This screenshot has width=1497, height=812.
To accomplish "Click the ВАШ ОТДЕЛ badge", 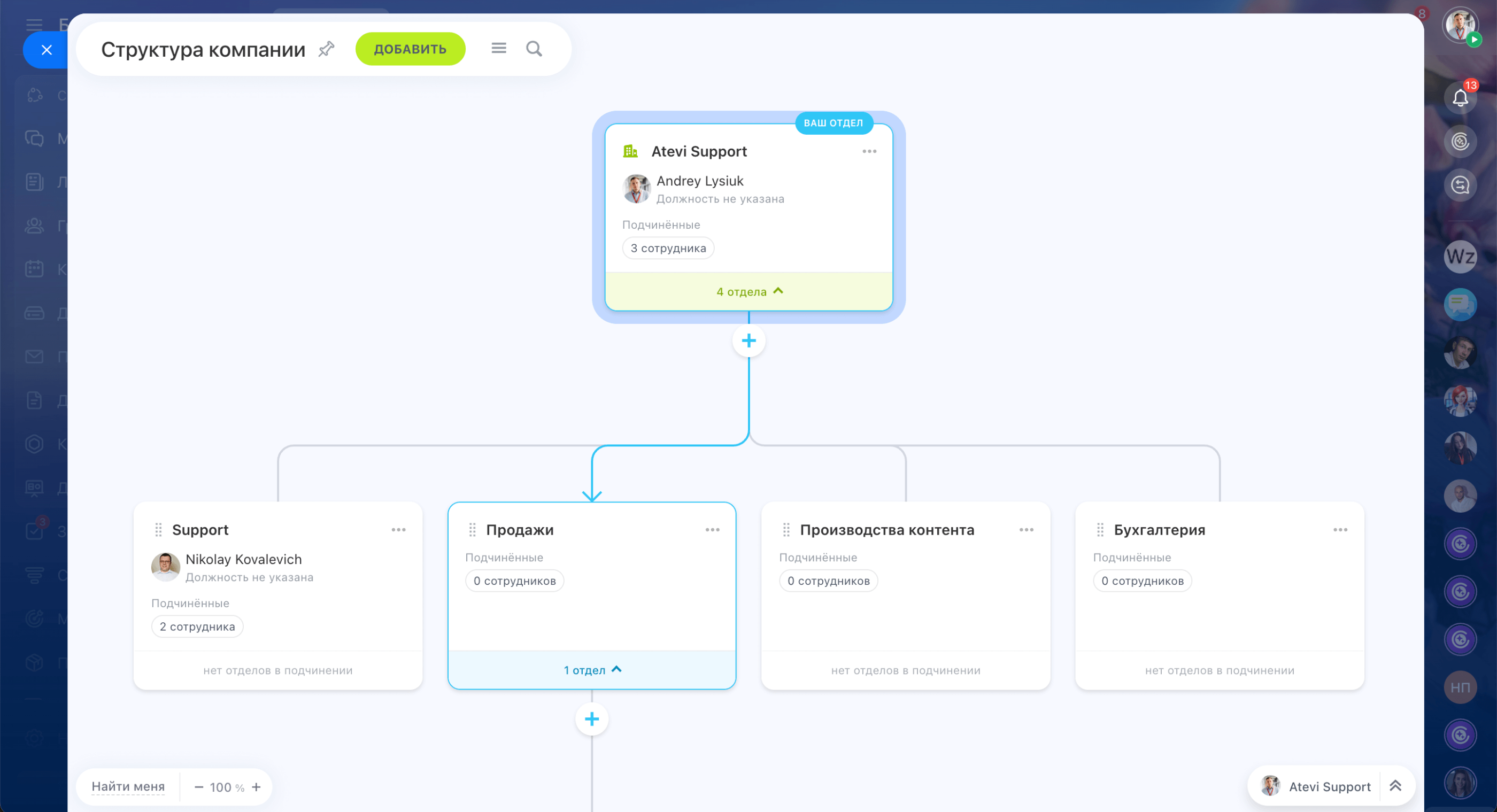I will [834, 123].
